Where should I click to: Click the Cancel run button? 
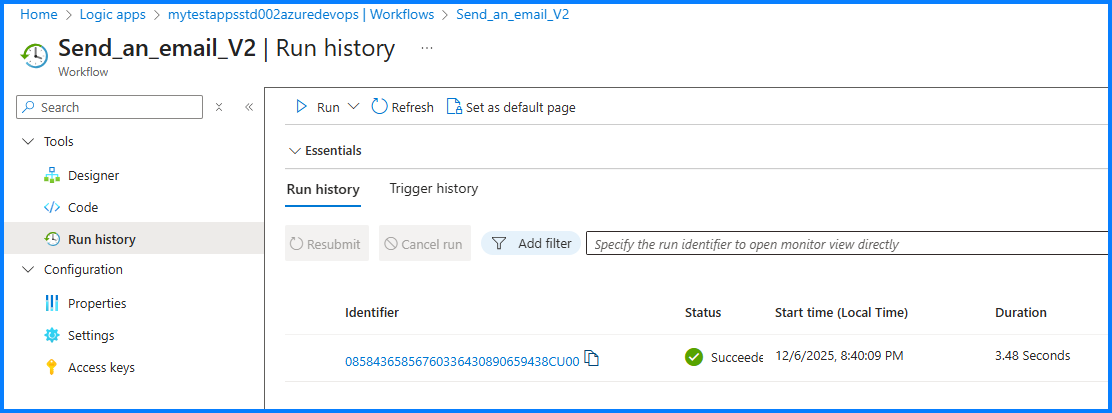425,244
